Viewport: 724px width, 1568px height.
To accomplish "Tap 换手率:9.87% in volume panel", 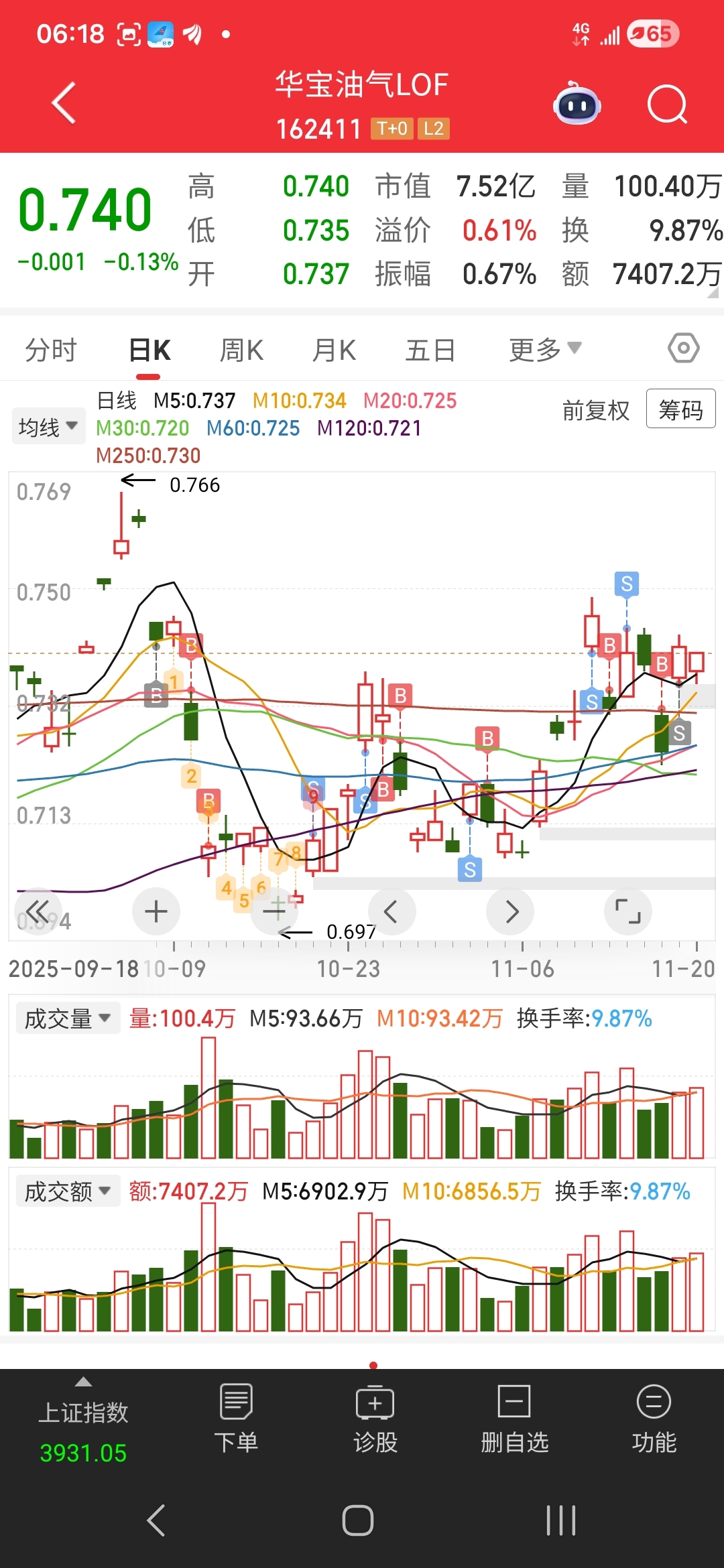I will tap(584, 1019).
